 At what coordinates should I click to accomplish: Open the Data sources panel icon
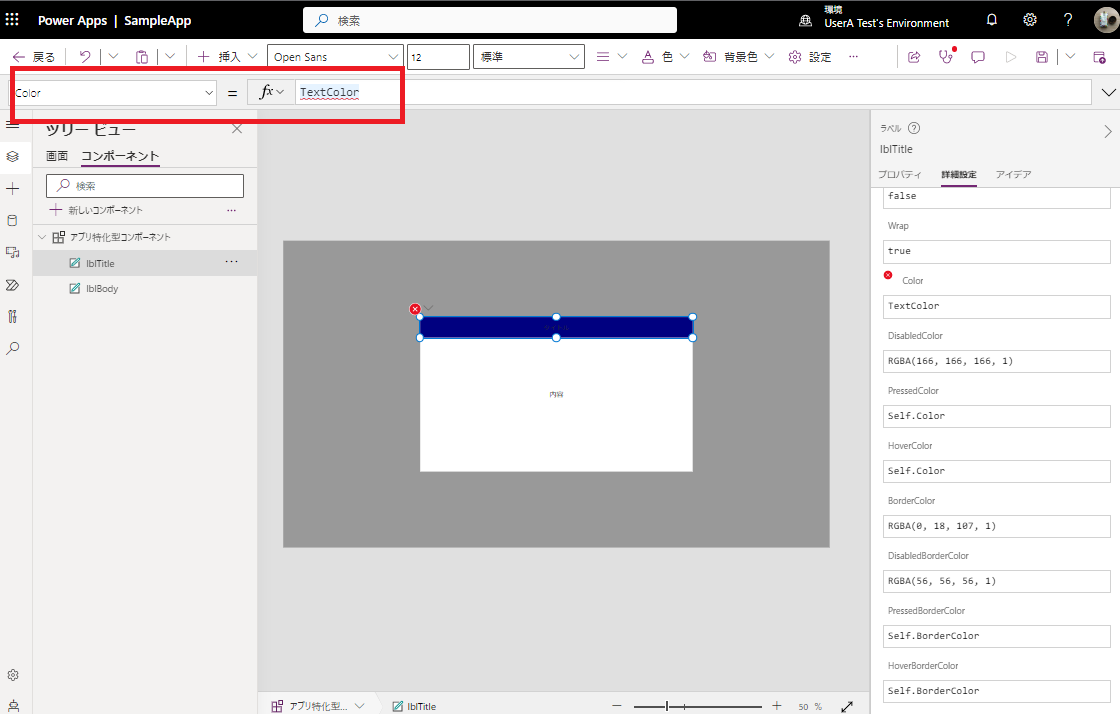(x=13, y=220)
